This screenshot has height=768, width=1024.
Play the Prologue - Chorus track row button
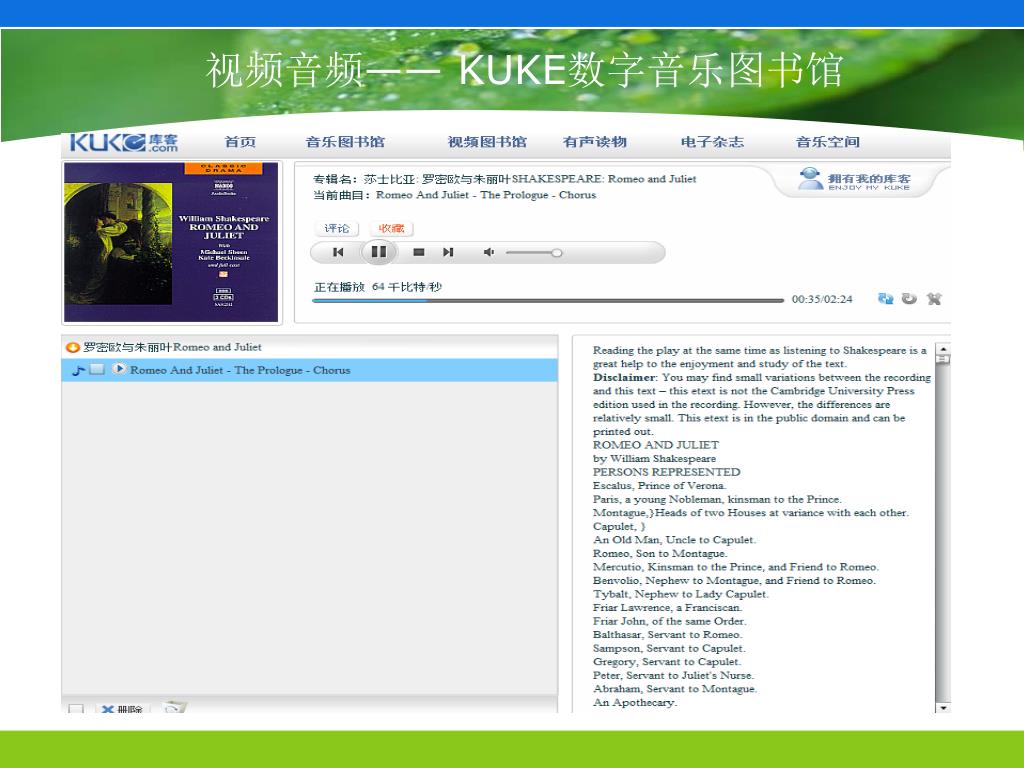click(119, 369)
